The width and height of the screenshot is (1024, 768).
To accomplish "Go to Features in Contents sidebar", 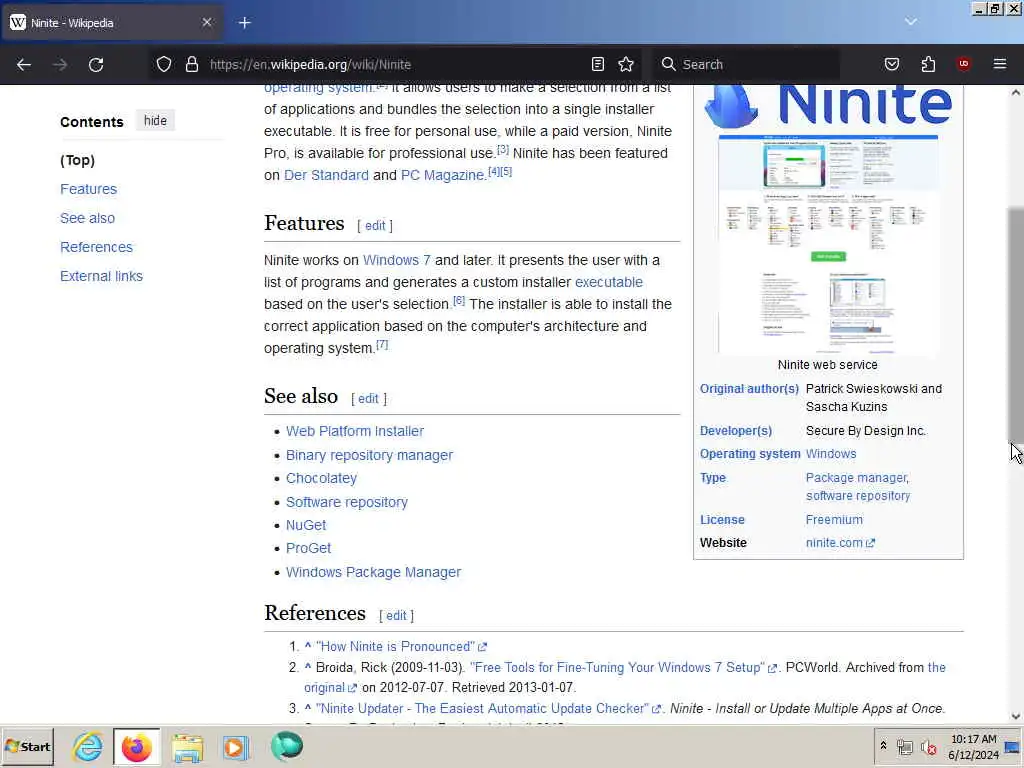I will coord(88,189).
